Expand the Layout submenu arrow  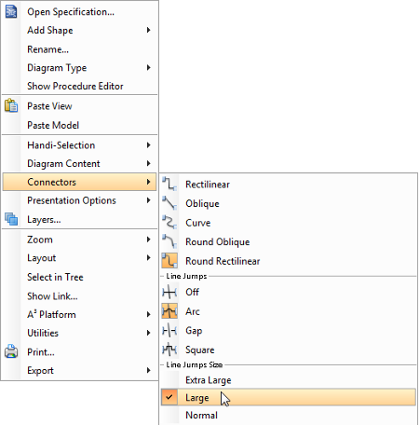(x=148, y=258)
